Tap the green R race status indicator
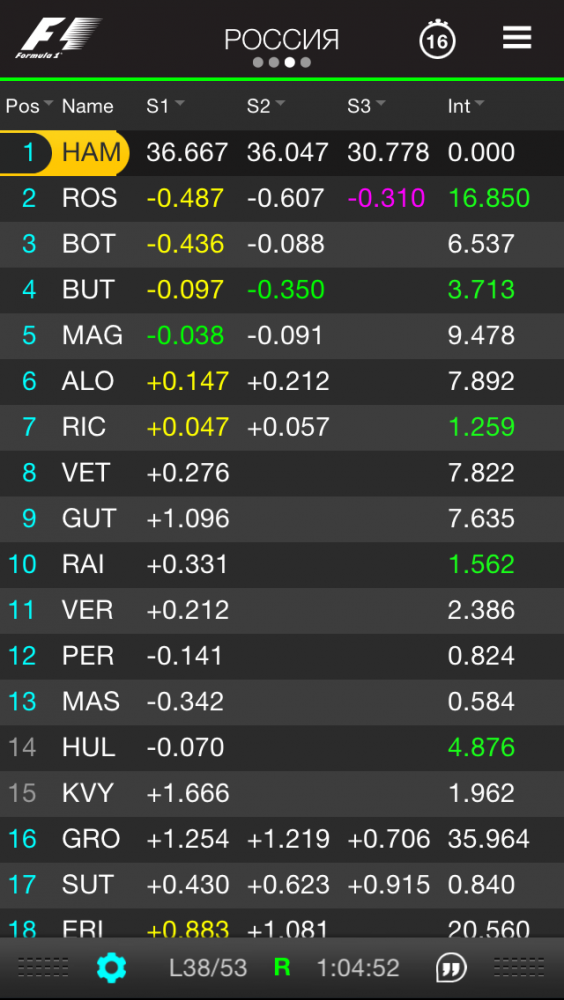The image size is (564, 1000). tap(281, 967)
